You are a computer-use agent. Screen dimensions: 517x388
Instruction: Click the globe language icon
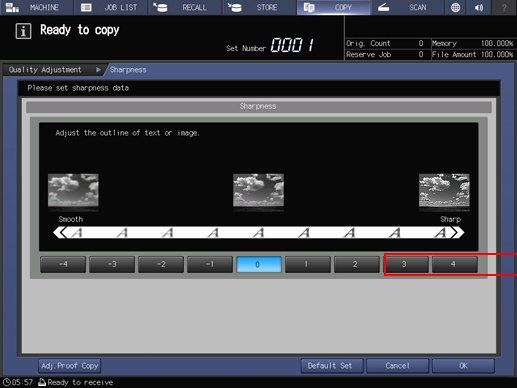click(x=455, y=7)
